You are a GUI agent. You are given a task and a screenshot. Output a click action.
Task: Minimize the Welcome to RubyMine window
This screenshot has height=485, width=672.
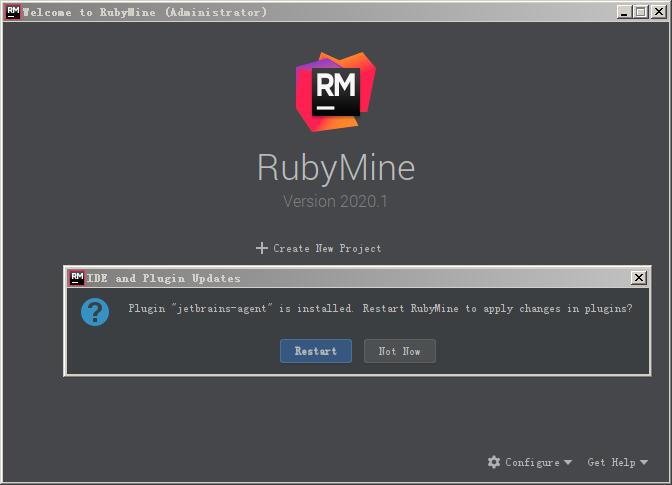point(624,12)
